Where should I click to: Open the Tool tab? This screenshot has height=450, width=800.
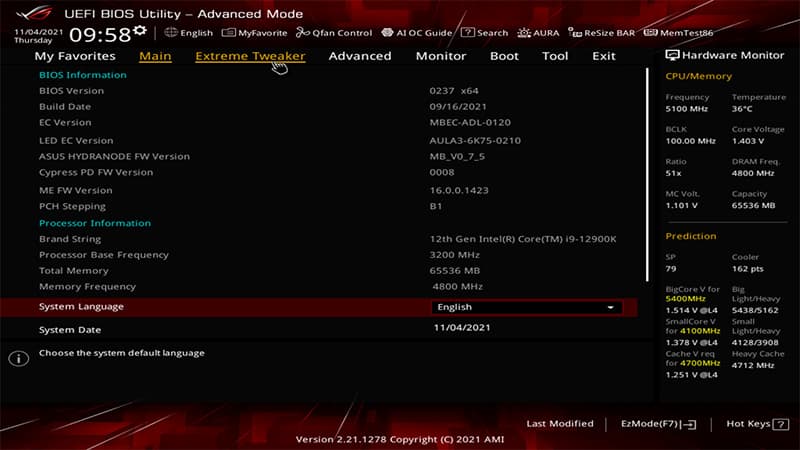pos(555,56)
